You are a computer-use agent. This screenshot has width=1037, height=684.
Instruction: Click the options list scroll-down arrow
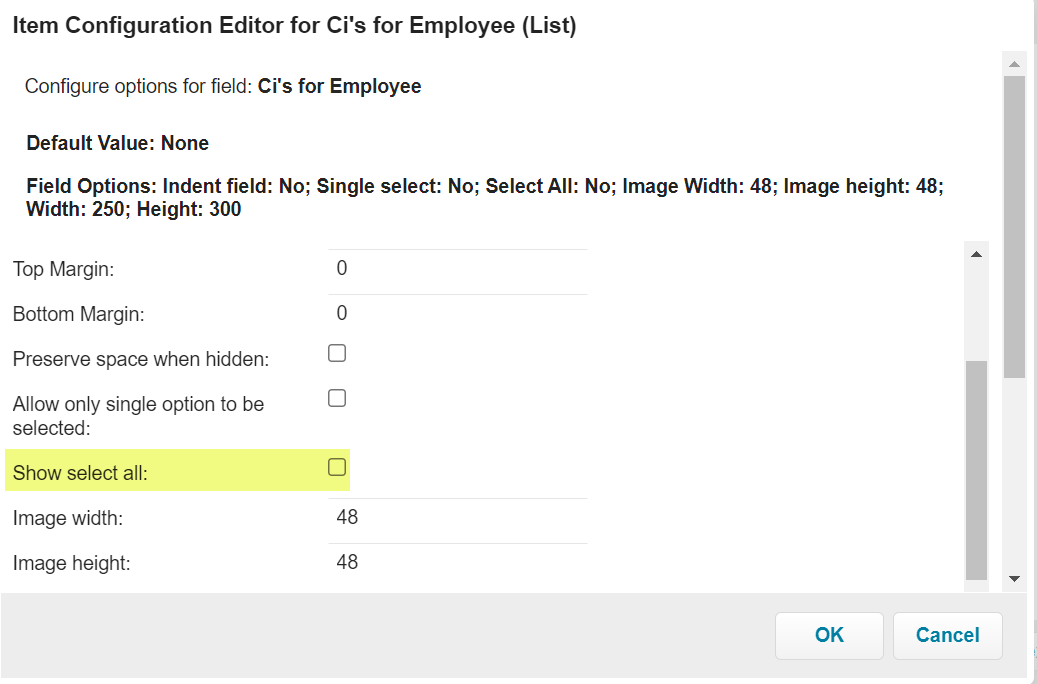point(1014,579)
